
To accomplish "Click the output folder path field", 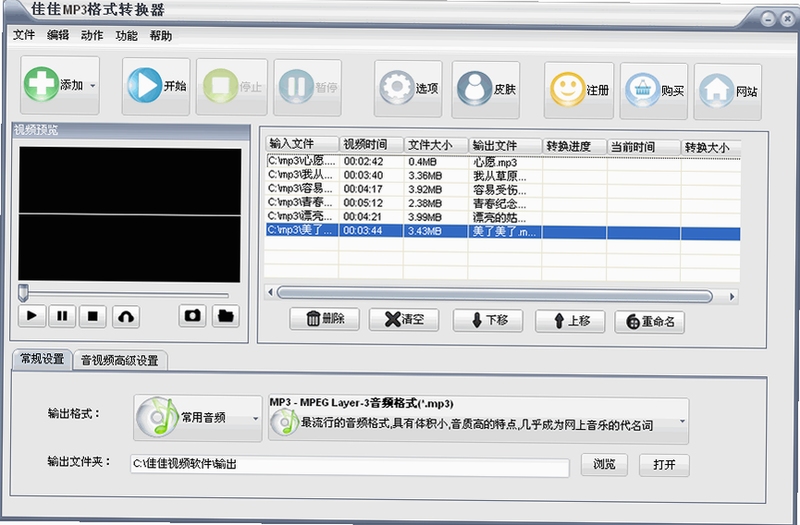I will coord(349,466).
